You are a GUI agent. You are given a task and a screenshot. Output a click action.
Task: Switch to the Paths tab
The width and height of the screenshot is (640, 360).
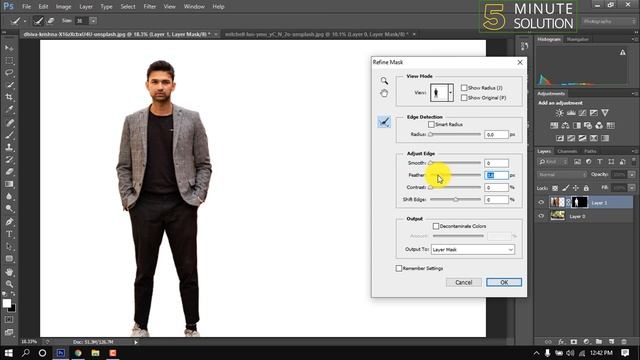(x=590, y=151)
